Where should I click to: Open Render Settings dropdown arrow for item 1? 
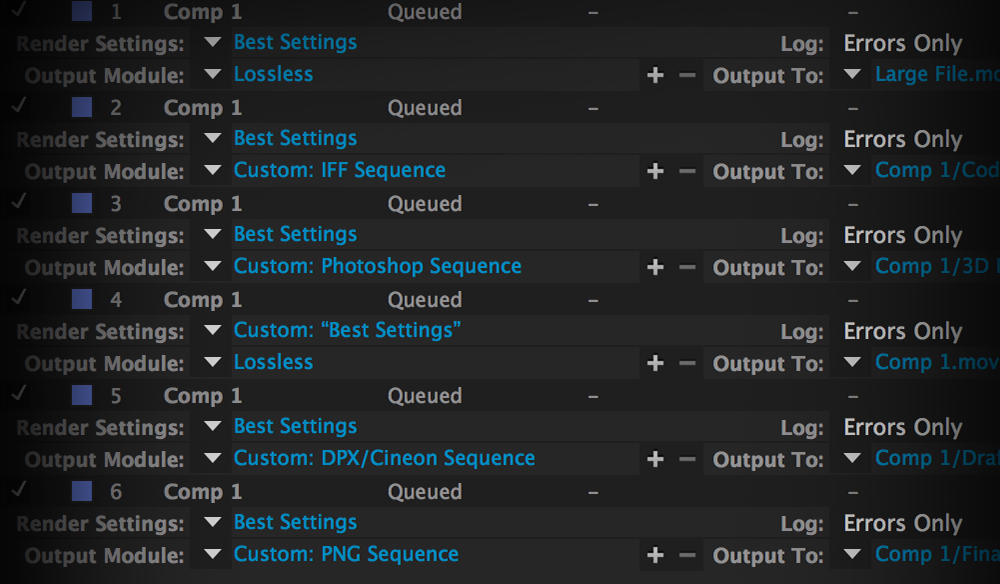(211, 43)
